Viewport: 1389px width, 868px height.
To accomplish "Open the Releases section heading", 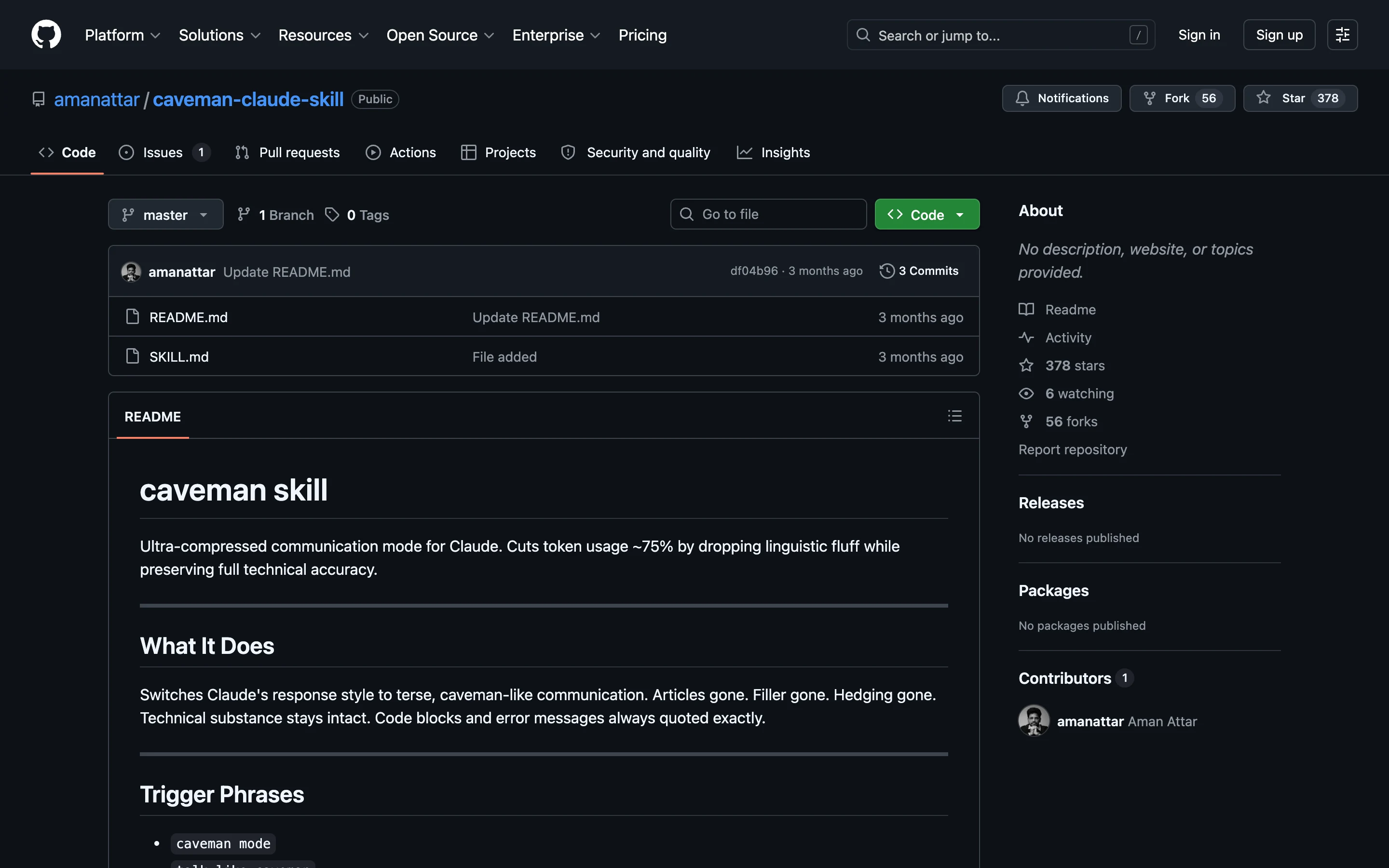I will (1051, 503).
